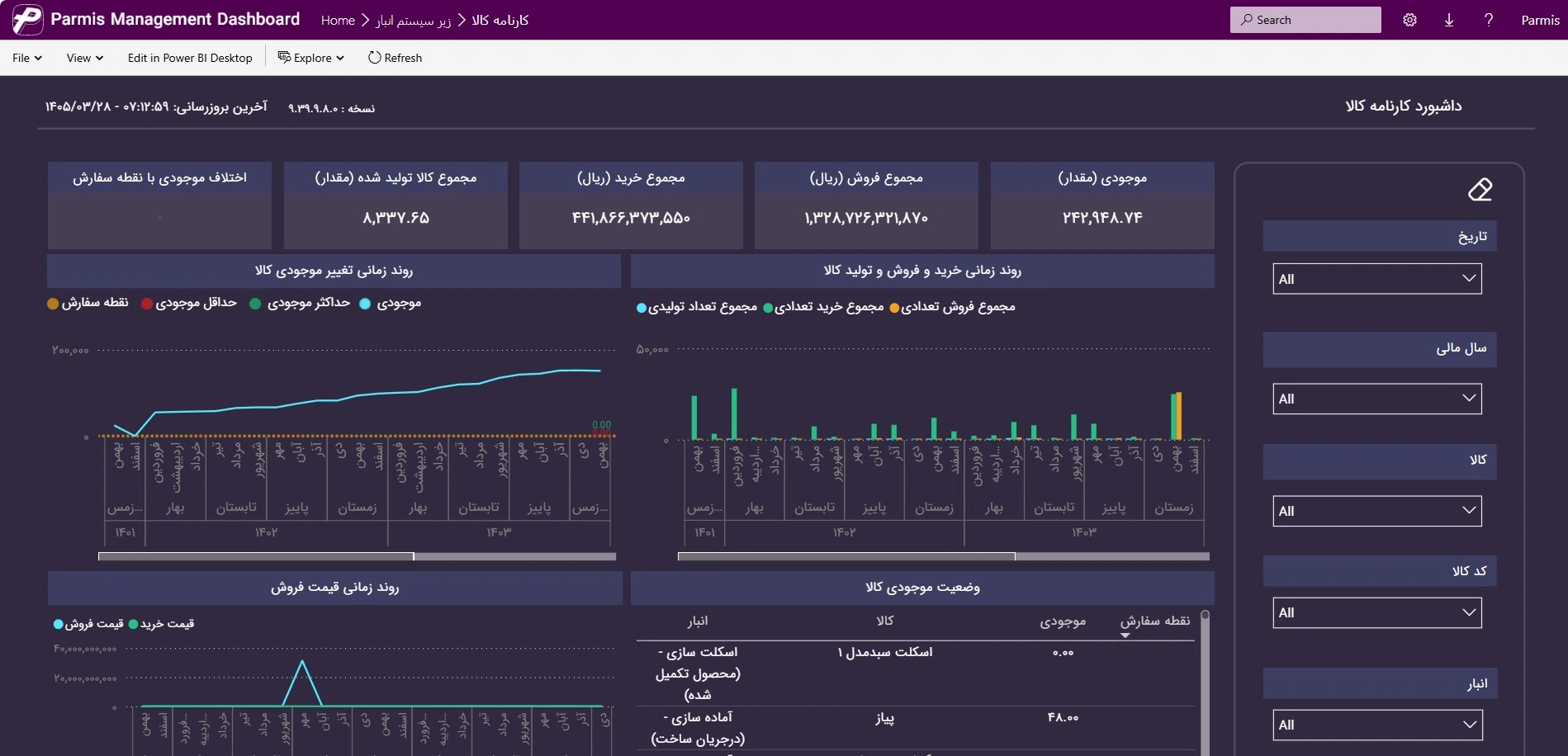Click the Search input field
Viewport: 1568px width, 756px height.
point(1305,20)
